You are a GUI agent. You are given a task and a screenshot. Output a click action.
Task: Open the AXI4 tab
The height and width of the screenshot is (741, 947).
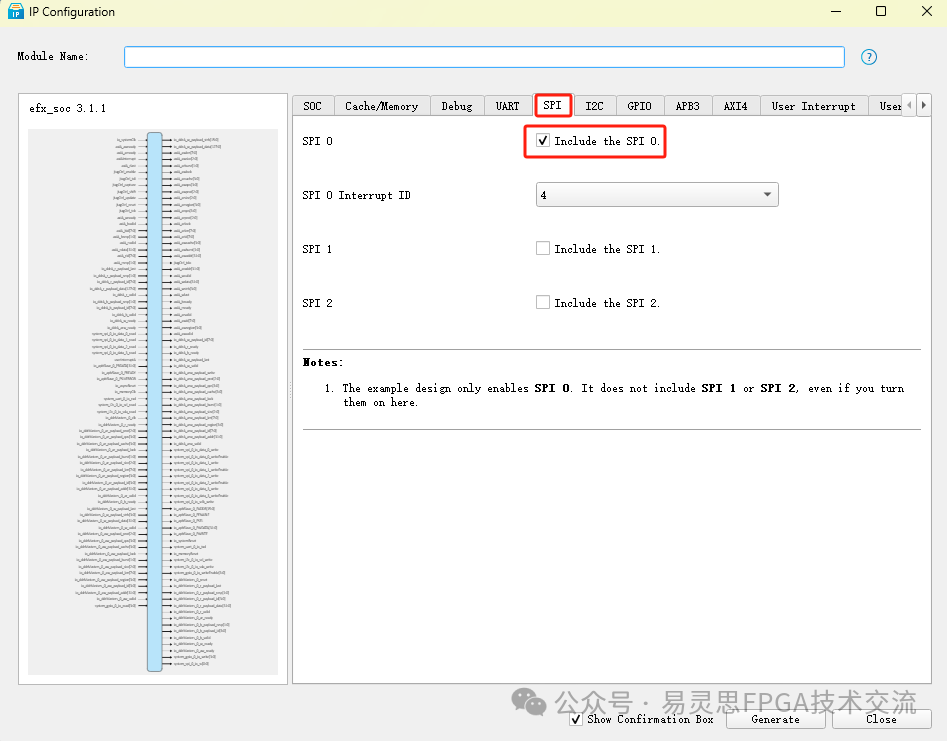(x=735, y=106)
